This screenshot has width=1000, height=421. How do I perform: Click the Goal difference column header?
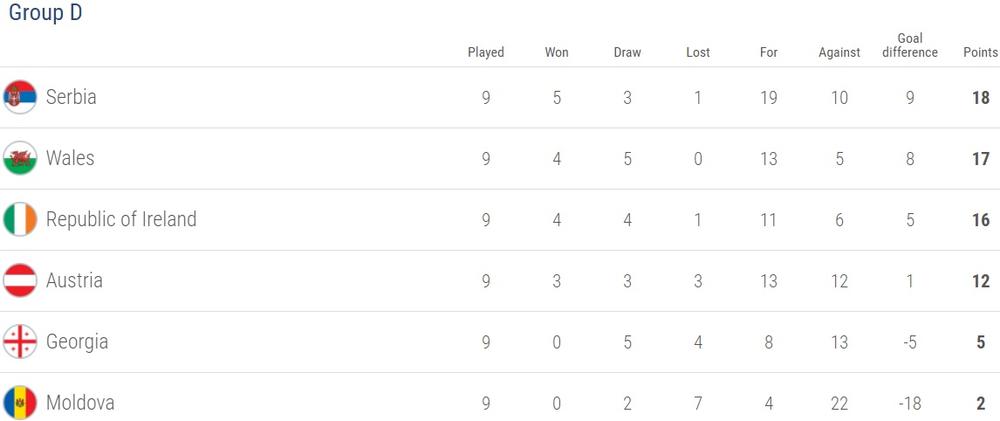point(910,45)
